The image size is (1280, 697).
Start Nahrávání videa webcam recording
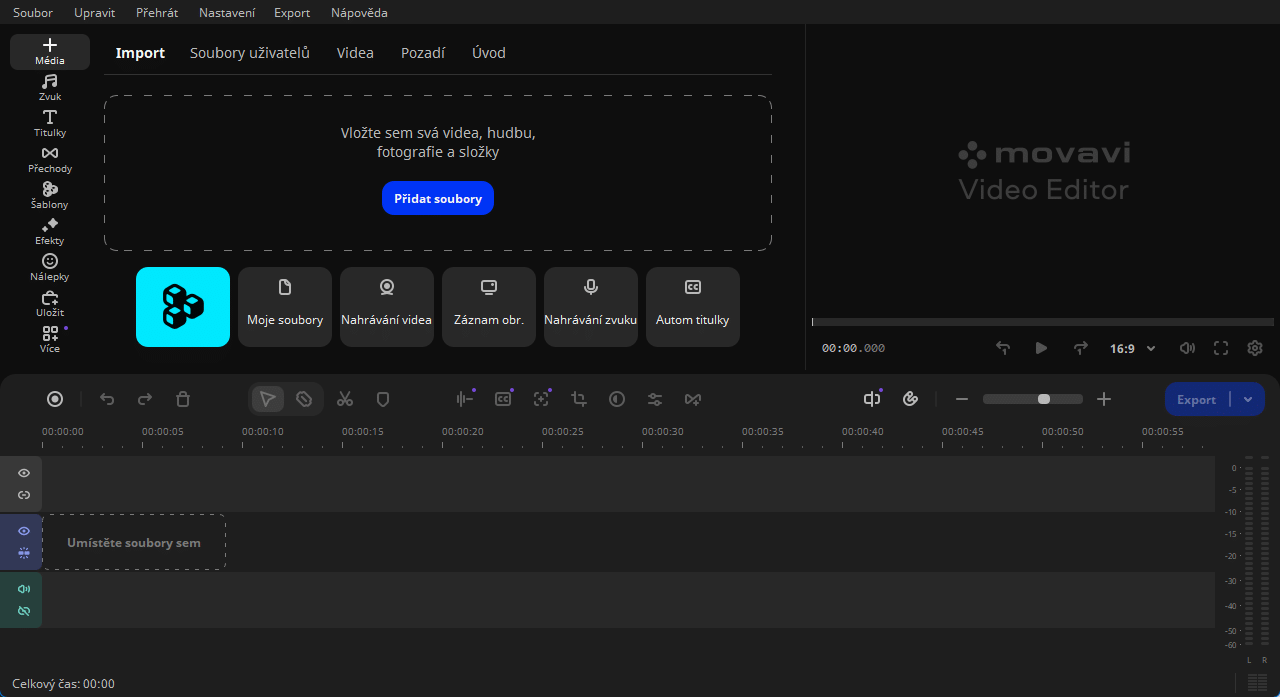click(387, 307)
